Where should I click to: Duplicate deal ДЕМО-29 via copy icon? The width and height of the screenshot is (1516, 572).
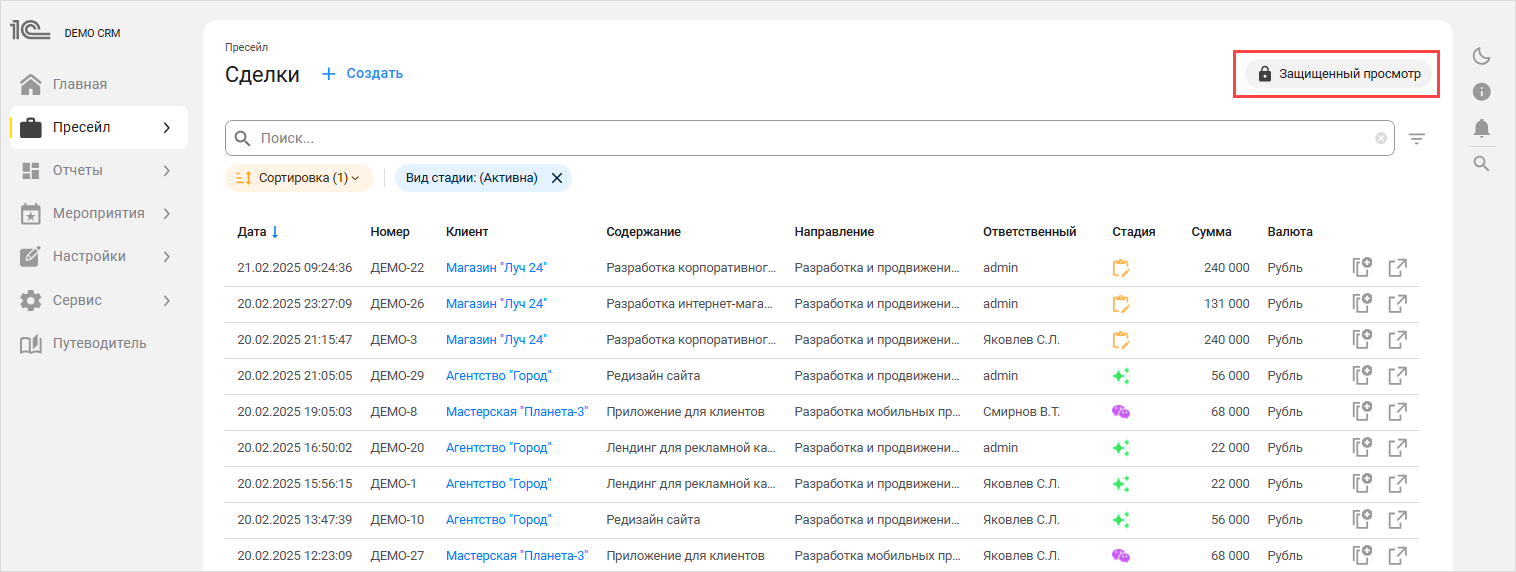point(1362,376)
